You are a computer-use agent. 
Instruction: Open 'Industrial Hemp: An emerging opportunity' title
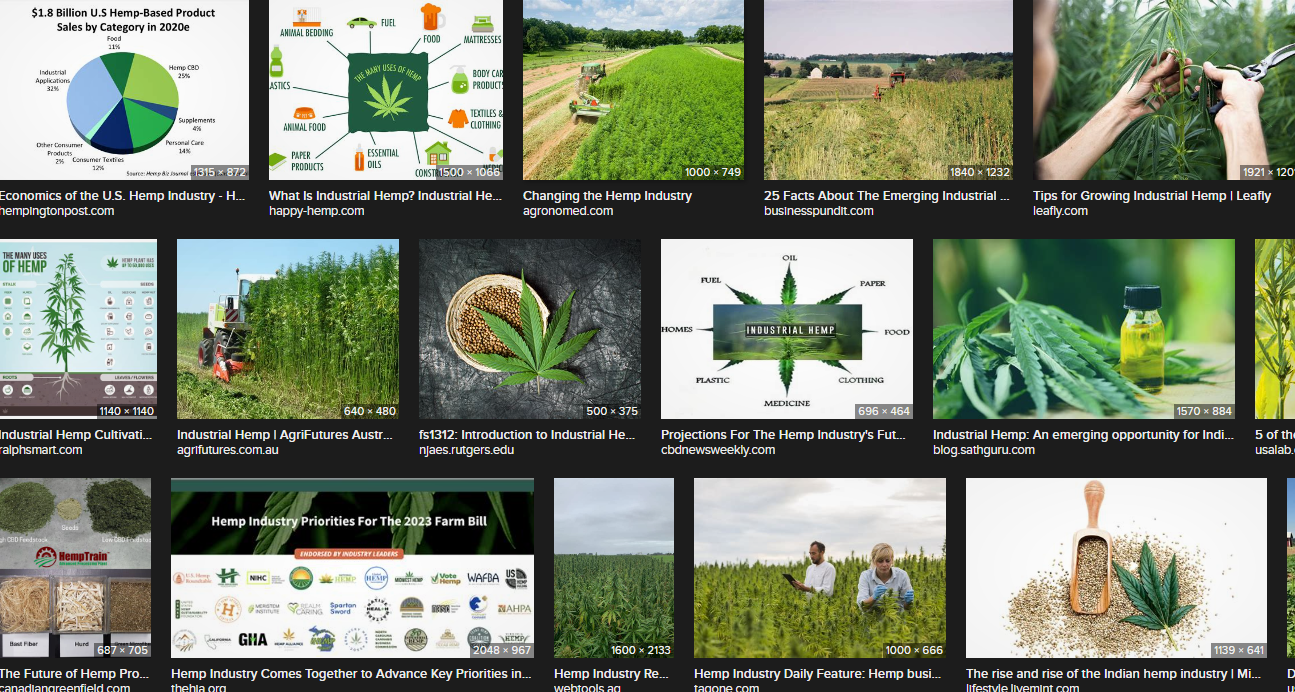coord(1082,435)
